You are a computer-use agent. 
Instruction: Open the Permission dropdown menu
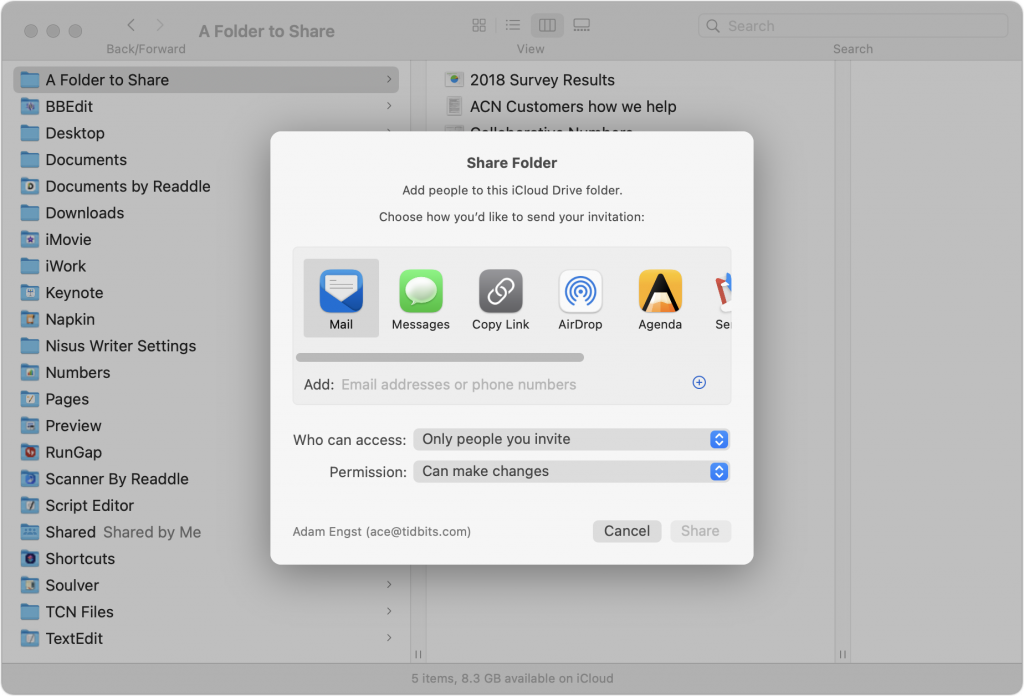pyautogui.click(x=571, y=471)
